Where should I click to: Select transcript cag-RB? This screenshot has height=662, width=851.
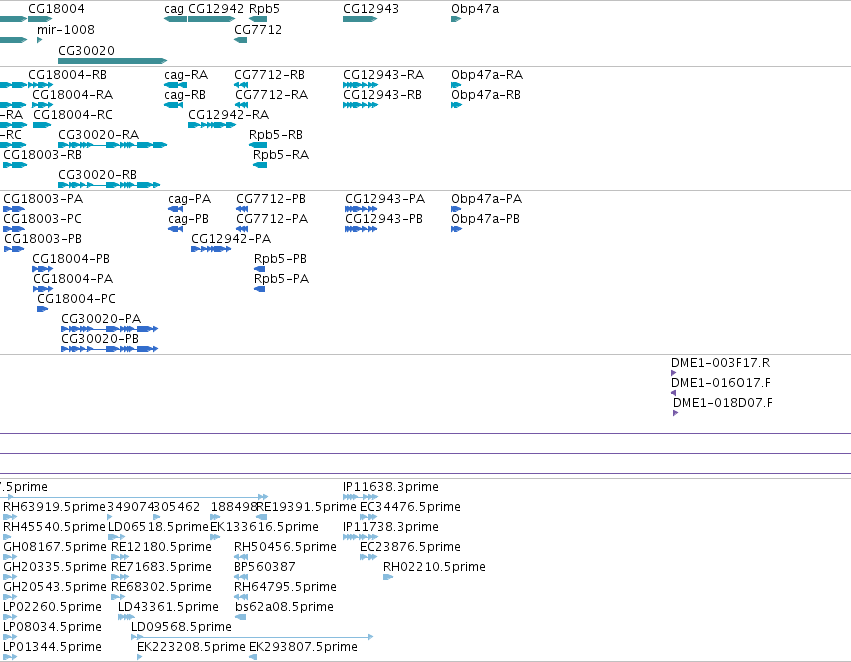(185, 95)
